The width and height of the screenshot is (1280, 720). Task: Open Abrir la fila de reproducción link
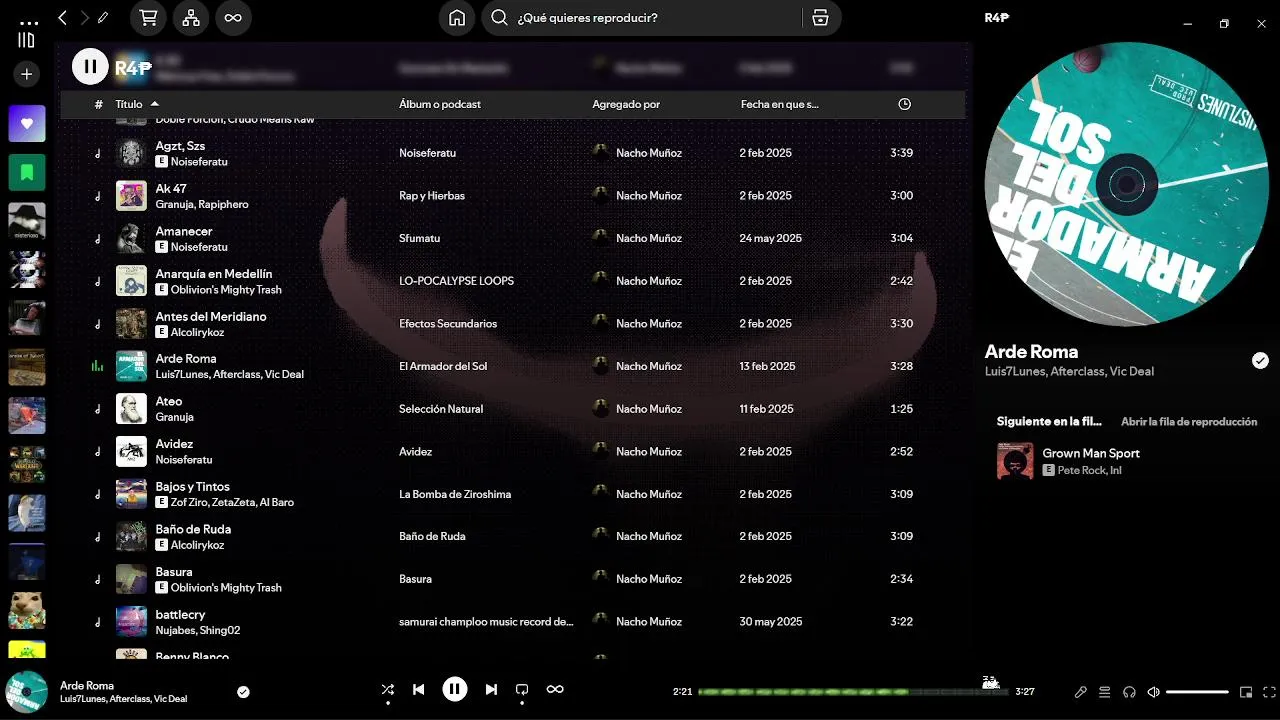click(x=1189, y=422)
